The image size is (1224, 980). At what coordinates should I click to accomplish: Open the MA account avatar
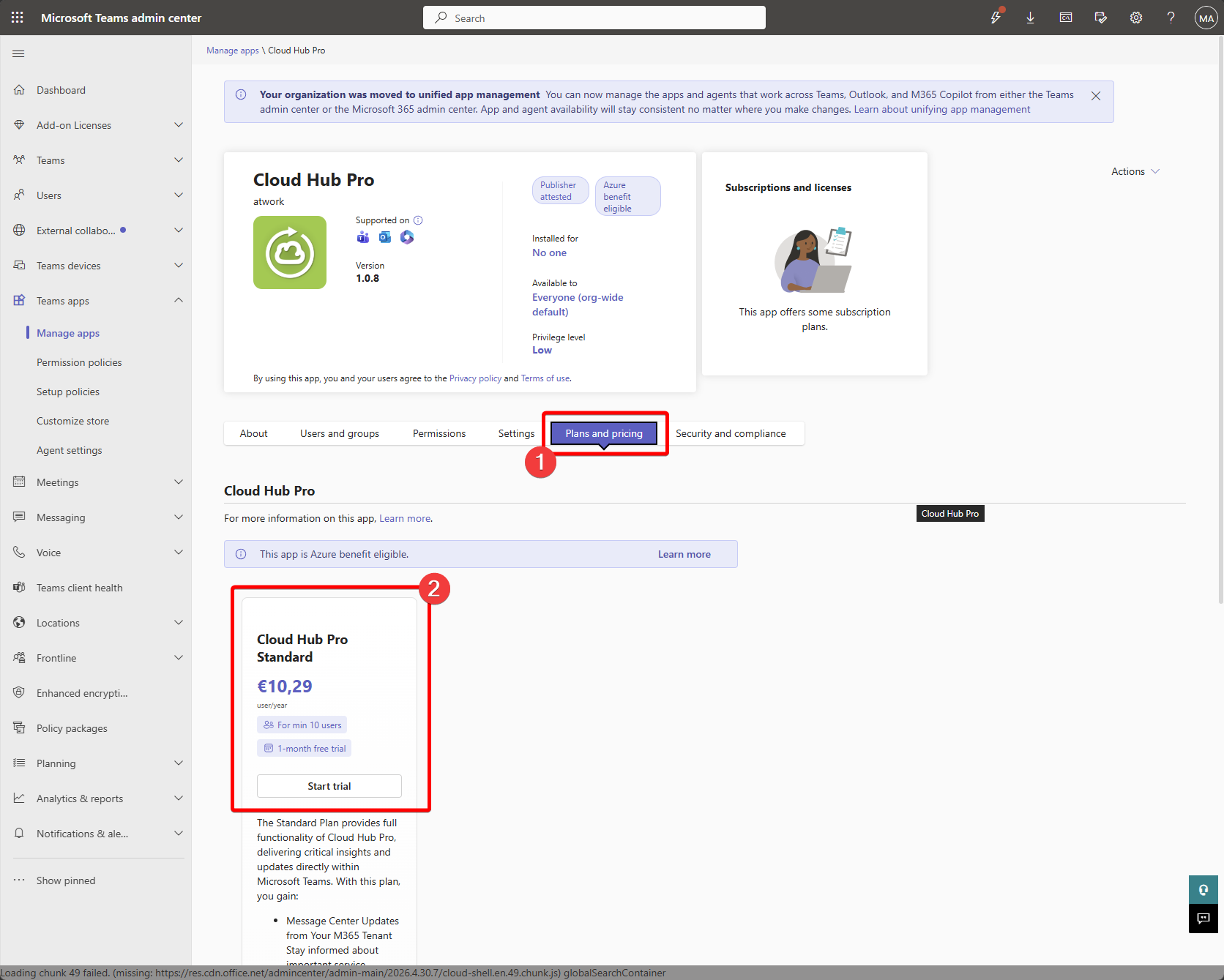[1206, 18]
